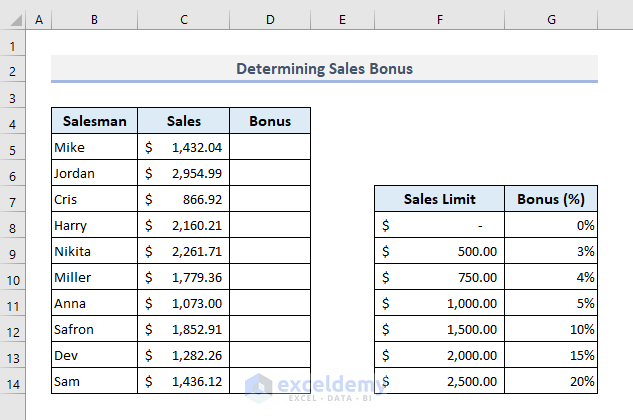The width and height of the screenshot is (633, 420).
Task: Click the 'Determining Sales Bonus' title cell
Action: 324,70
